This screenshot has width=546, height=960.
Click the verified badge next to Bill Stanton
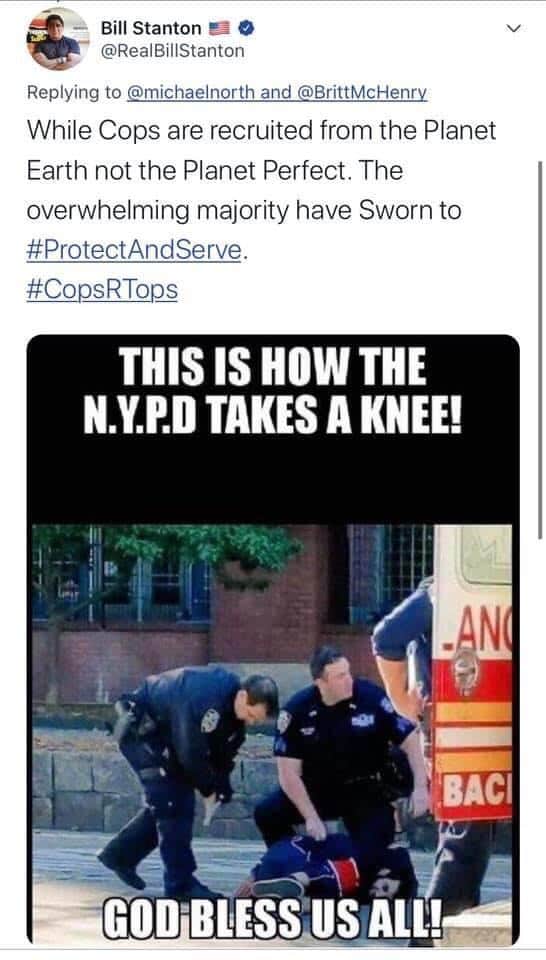(246, 28)
